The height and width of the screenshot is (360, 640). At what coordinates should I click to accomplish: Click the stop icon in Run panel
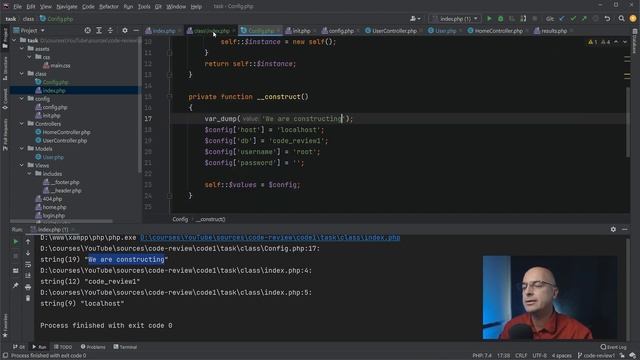click(x=16, y=256)
